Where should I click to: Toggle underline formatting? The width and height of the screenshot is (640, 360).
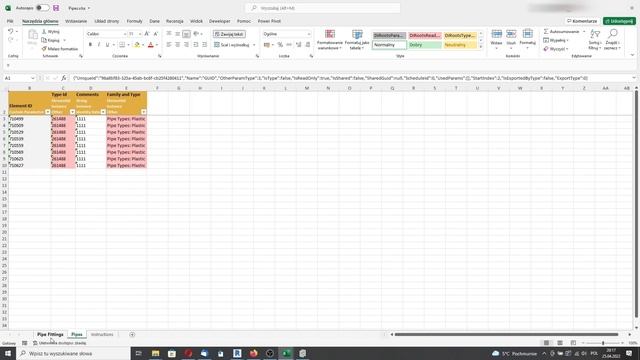click(x=107, y=44)
